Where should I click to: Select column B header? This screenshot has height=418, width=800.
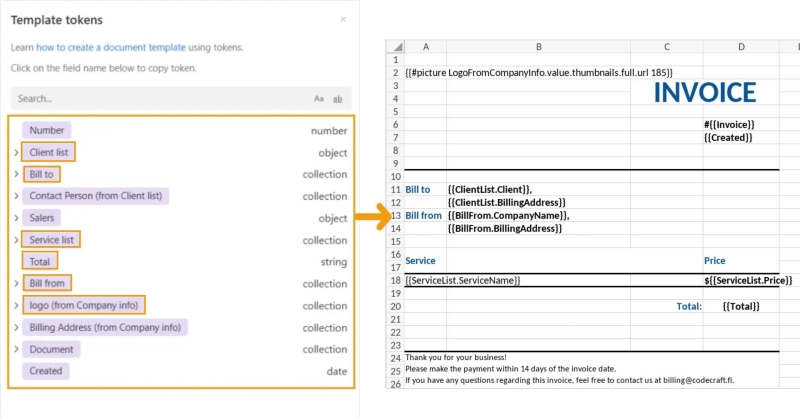point(538,46)
